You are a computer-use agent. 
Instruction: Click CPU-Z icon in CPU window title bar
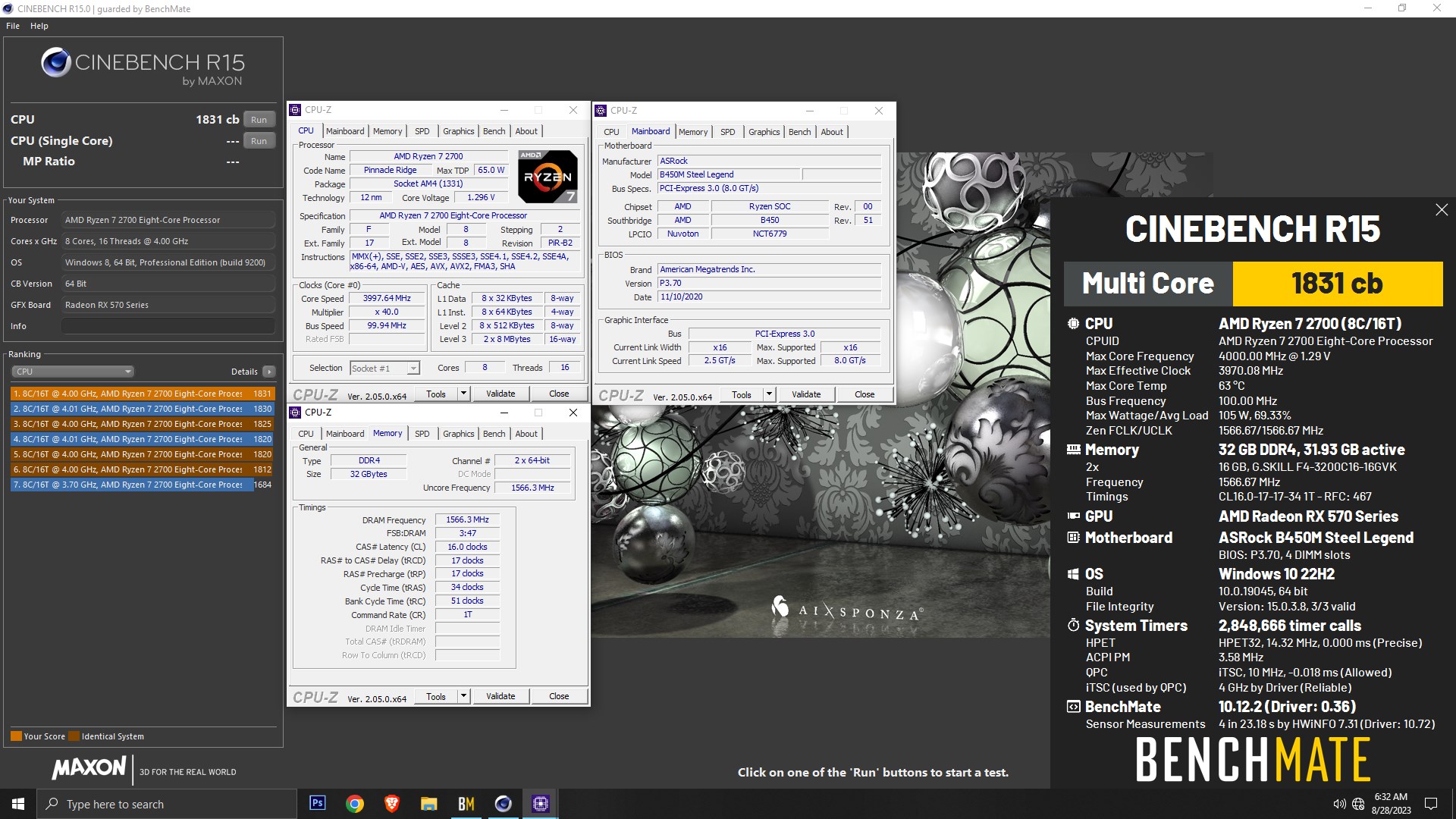296,110
